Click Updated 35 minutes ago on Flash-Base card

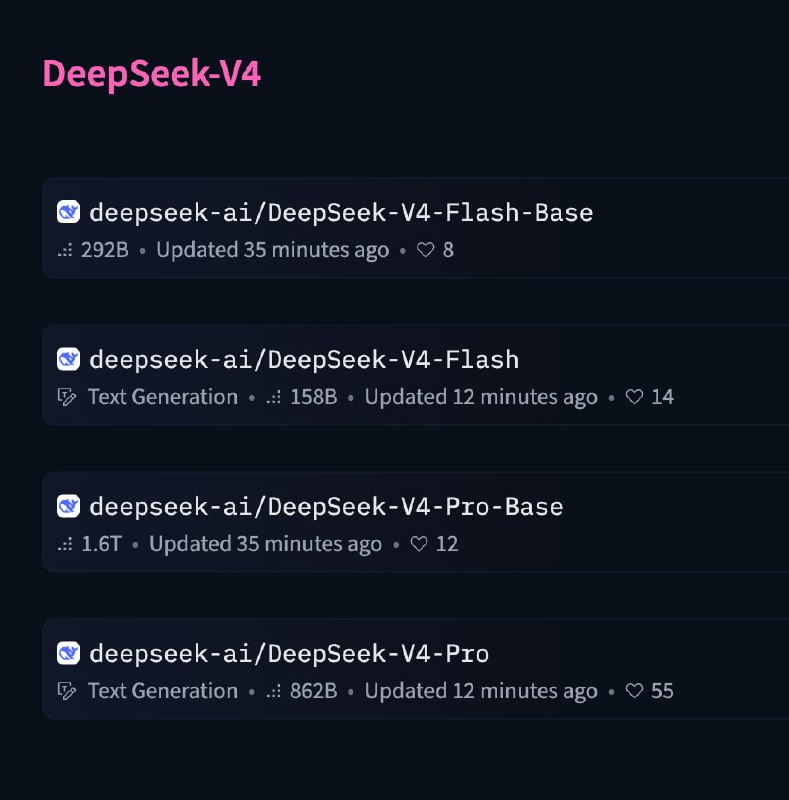pyautogui.click(x=272, y=250)
